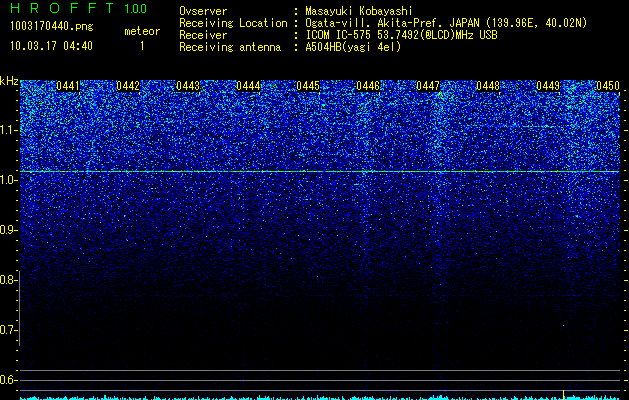Click the 0449 time marker
Viewport: 629px width, 400px height.
(548, 86)
